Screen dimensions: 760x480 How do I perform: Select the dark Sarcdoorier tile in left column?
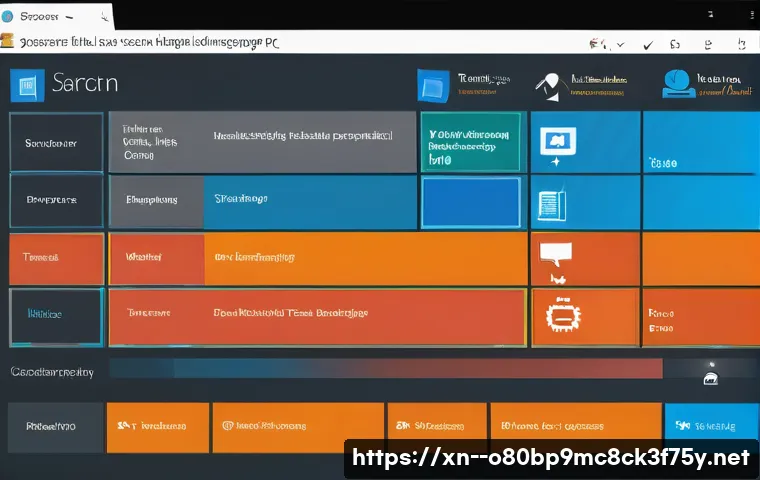56,143
